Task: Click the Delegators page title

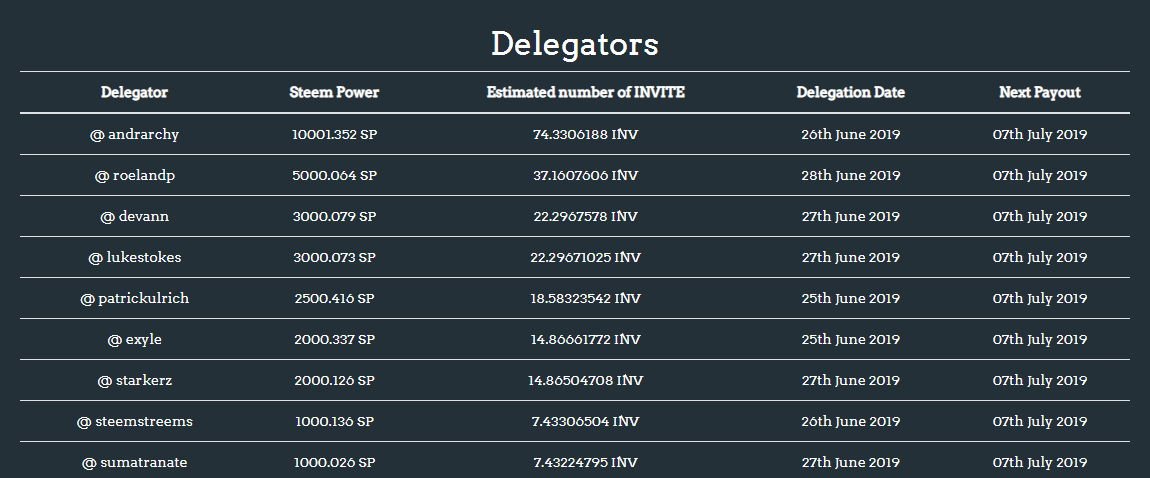Action: click(575, 44)
